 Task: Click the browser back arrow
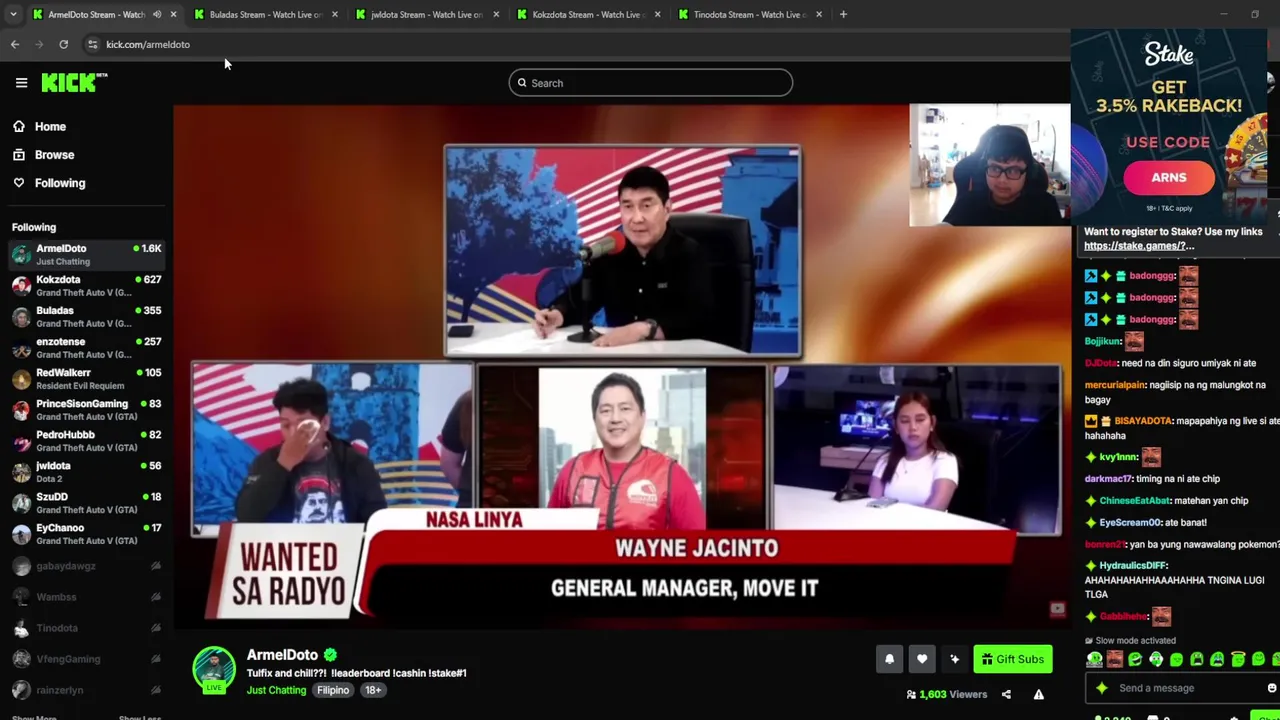coord(15,44)
